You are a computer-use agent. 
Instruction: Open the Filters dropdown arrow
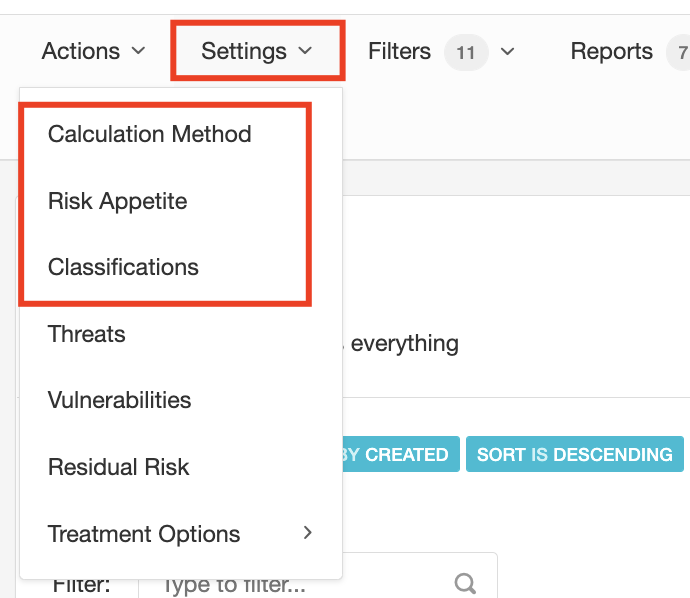(x=508, y=51)
